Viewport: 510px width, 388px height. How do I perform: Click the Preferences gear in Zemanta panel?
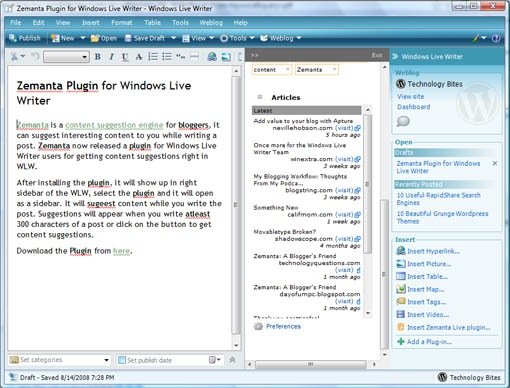coord(258,326)
